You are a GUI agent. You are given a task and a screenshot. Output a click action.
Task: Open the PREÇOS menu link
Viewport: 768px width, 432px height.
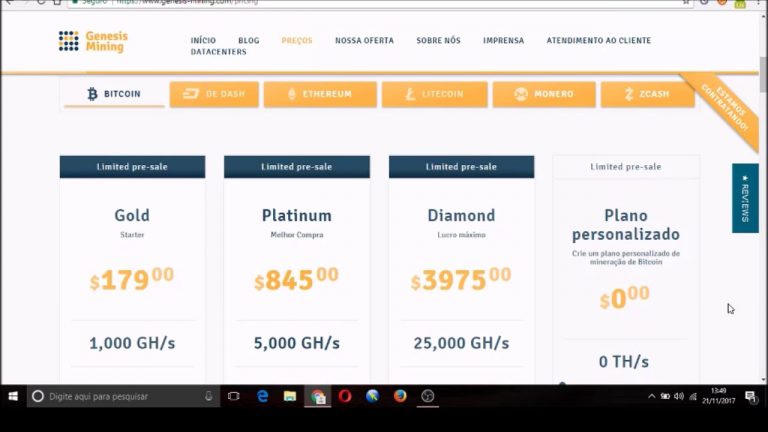click(x=297, y=41)
